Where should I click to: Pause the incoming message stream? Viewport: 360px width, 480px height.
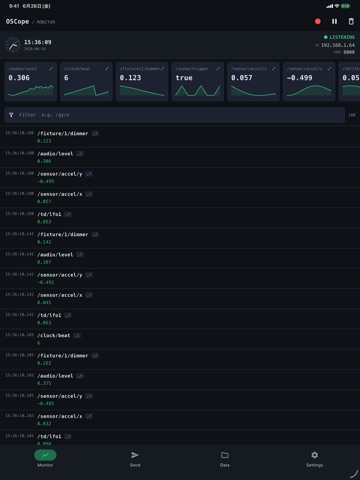coord(334,21)
